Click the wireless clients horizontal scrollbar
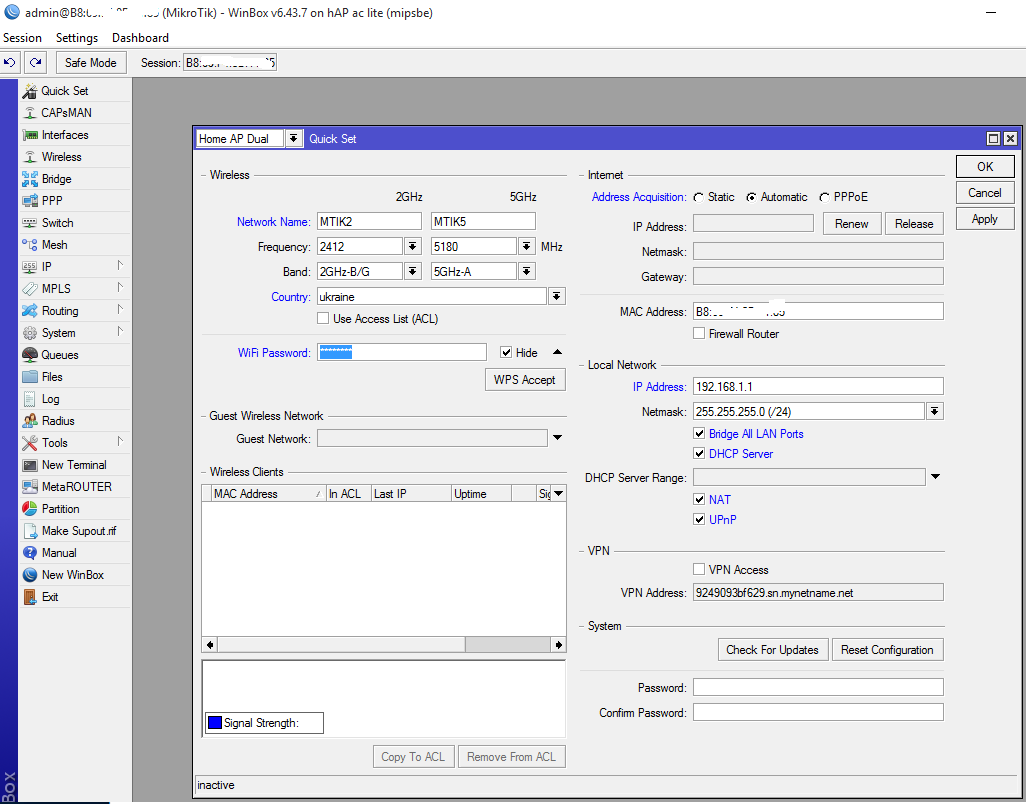The image size is (1026, 804). click(x=384, y=645)
